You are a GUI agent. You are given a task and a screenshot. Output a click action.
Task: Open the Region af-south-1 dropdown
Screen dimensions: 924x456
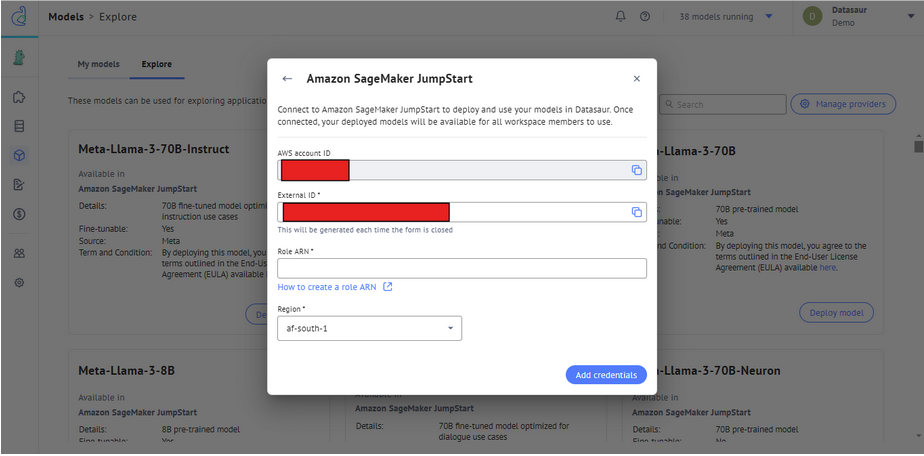[x=369, y=328]
